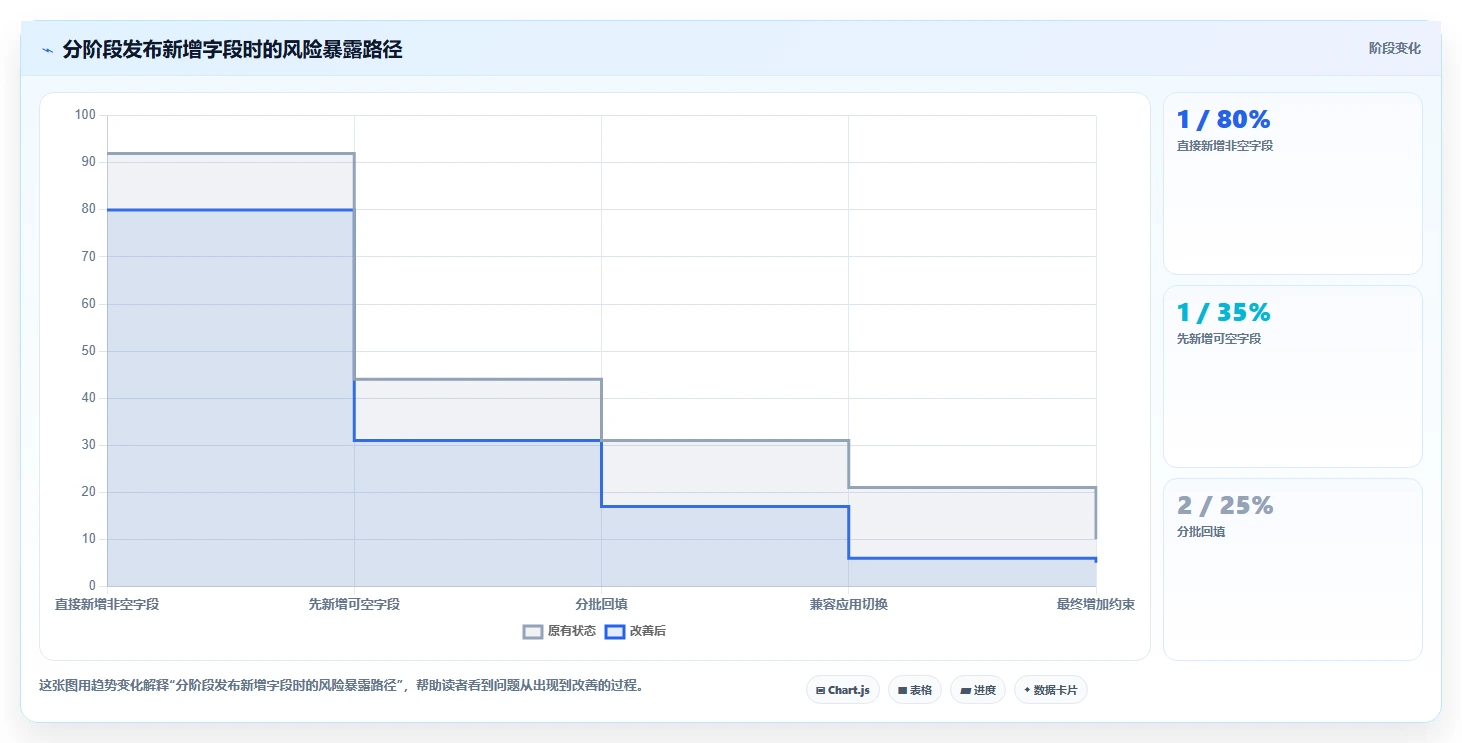
Task: Select the 进度 tag chip
Action: tap(978, 690)
